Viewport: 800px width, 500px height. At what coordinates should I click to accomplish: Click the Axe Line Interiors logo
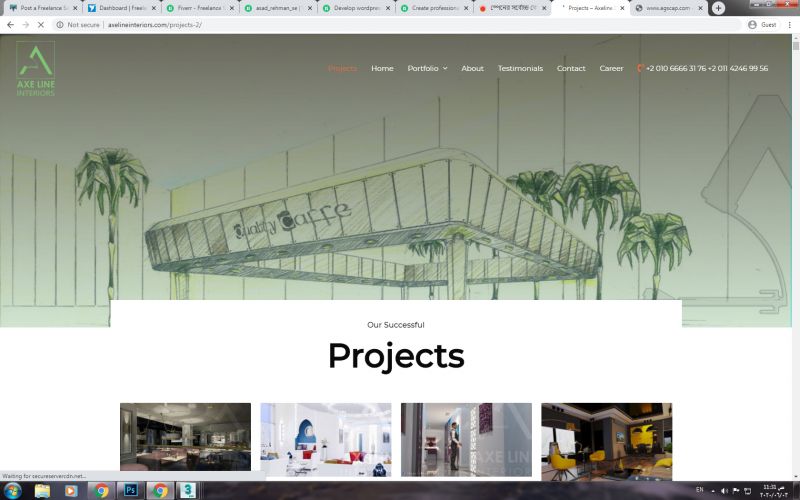[36, 69]
